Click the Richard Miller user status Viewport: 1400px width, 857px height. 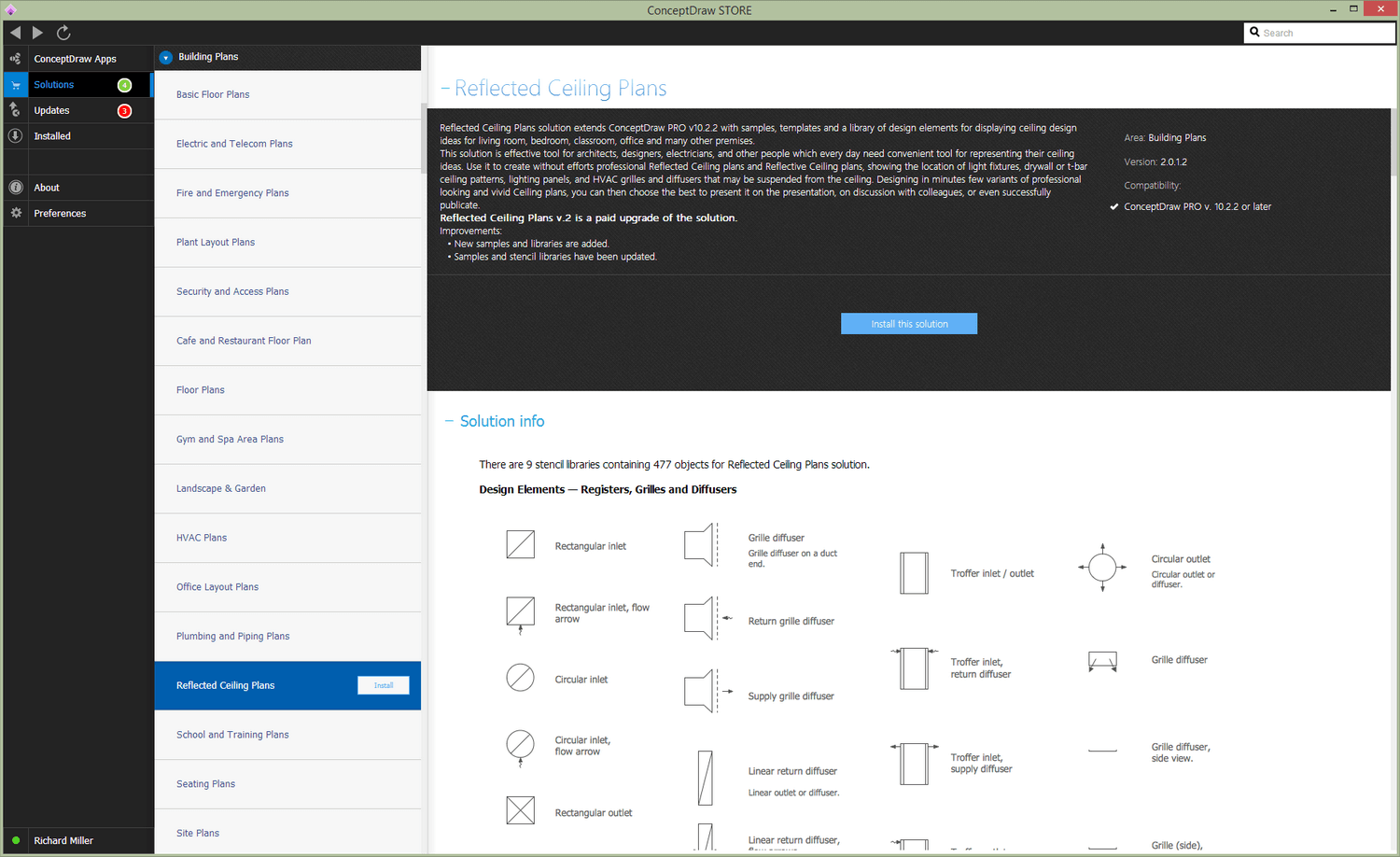63,840
